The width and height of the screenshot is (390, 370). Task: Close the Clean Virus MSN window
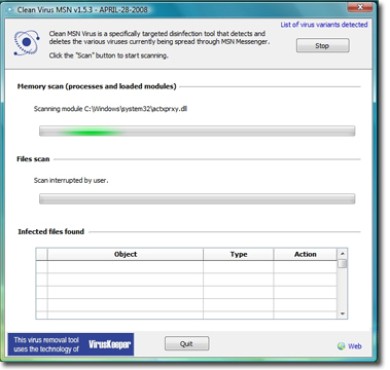(360, 7)
